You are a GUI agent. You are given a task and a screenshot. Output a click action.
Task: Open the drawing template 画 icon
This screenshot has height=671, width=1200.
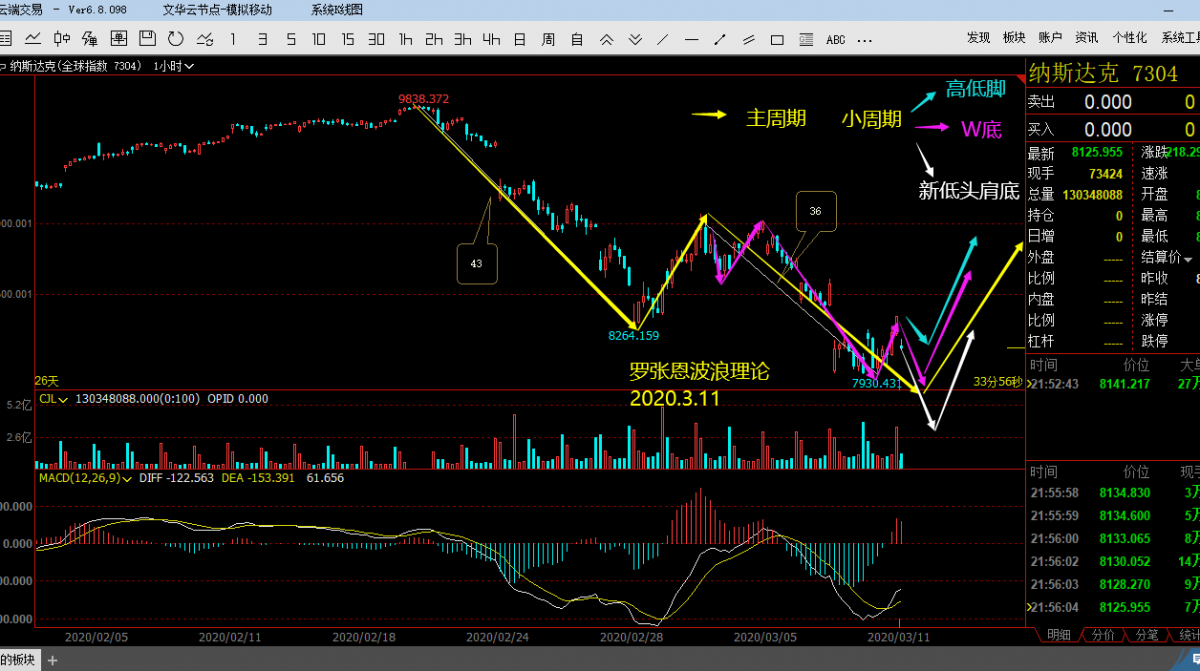(119, 39)
